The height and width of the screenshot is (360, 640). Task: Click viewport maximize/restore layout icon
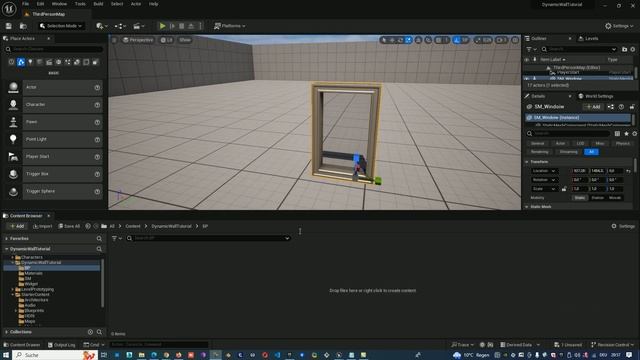click(x=515, y=40)
